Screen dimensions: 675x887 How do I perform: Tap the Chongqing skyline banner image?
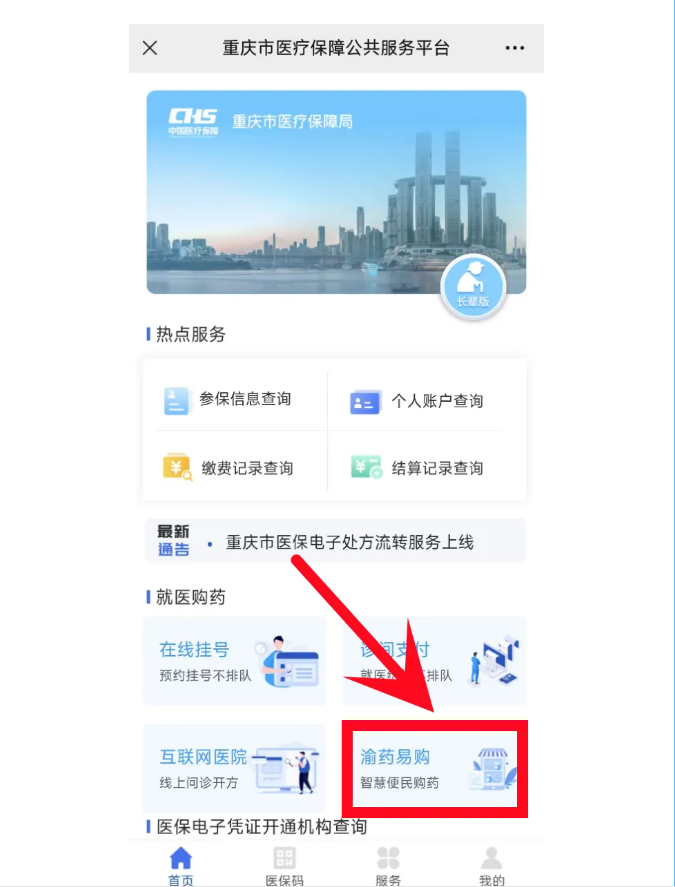coord(336,192)
